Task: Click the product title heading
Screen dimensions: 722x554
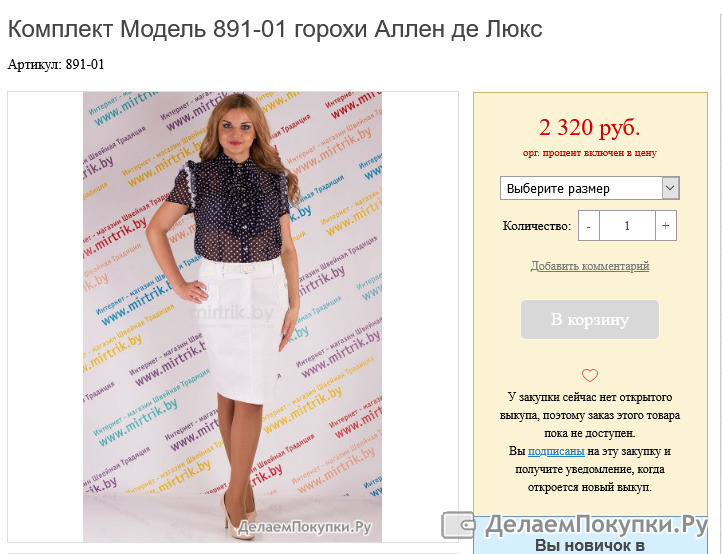Action: [275, 29]
